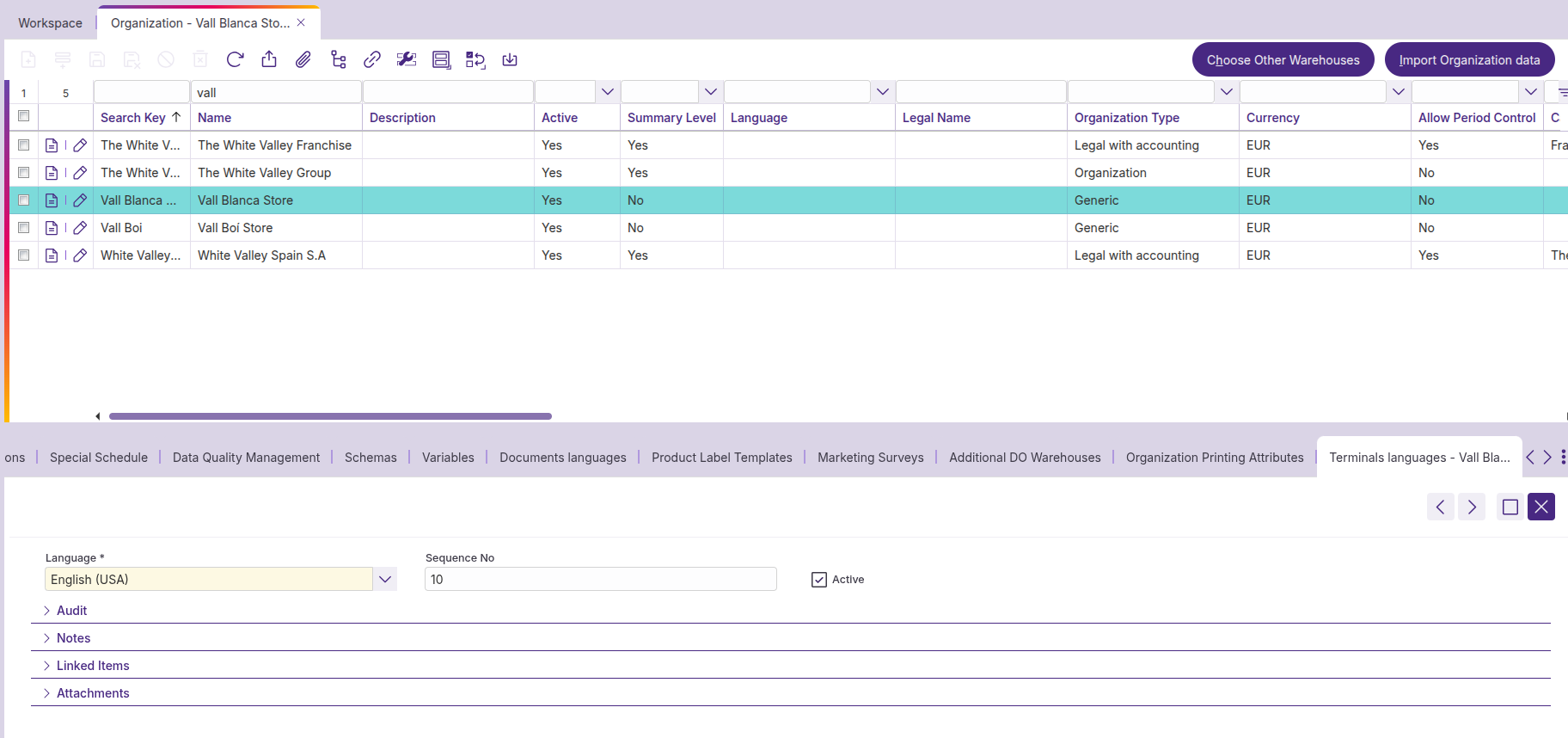Click the wrench customize icon
Viewport: 1568px width, 738px height.
pyautogui.click(x=407, y=59)
